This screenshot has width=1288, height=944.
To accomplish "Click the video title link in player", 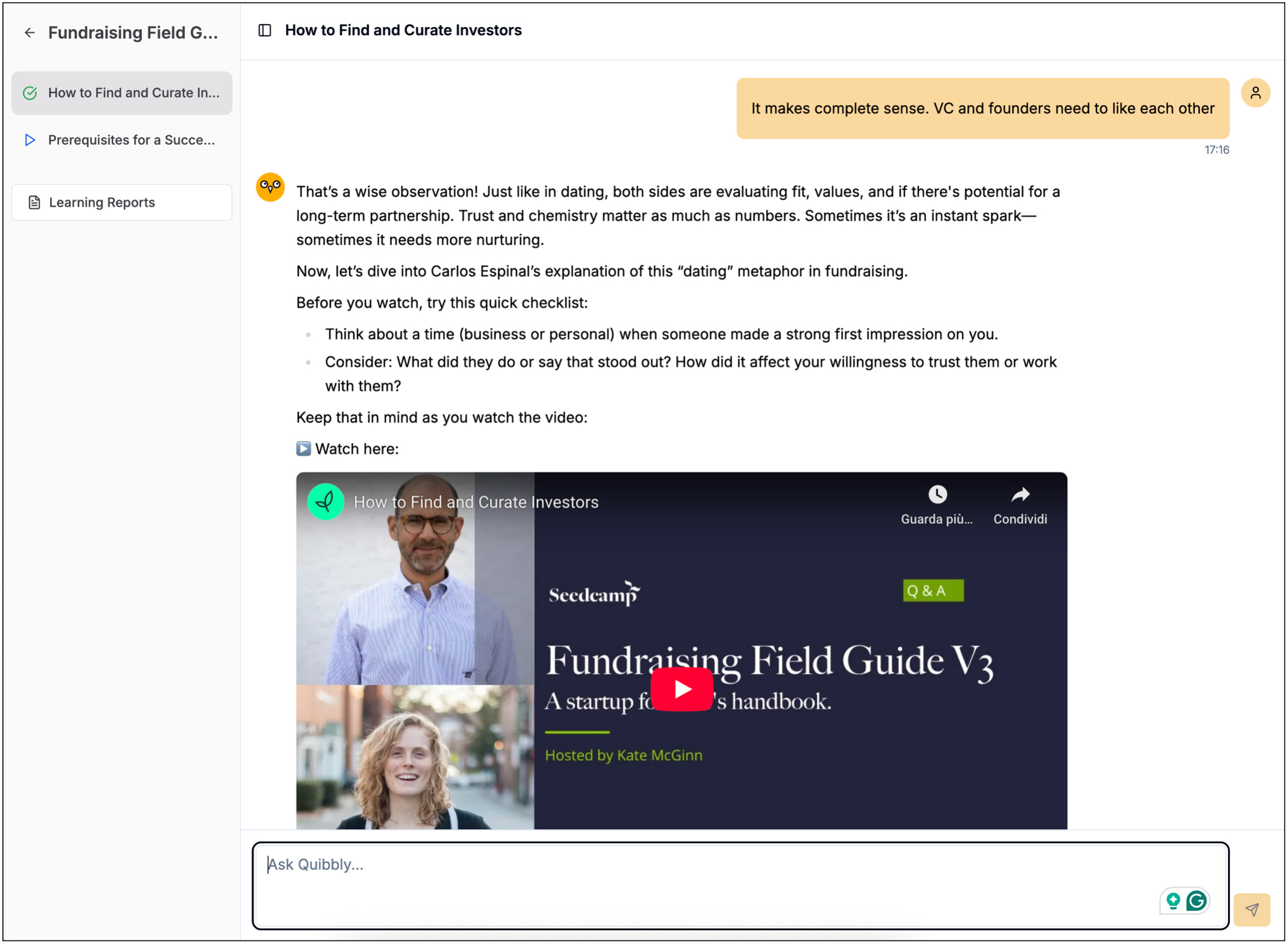I will pyautogui.click(x=476, y=502).
